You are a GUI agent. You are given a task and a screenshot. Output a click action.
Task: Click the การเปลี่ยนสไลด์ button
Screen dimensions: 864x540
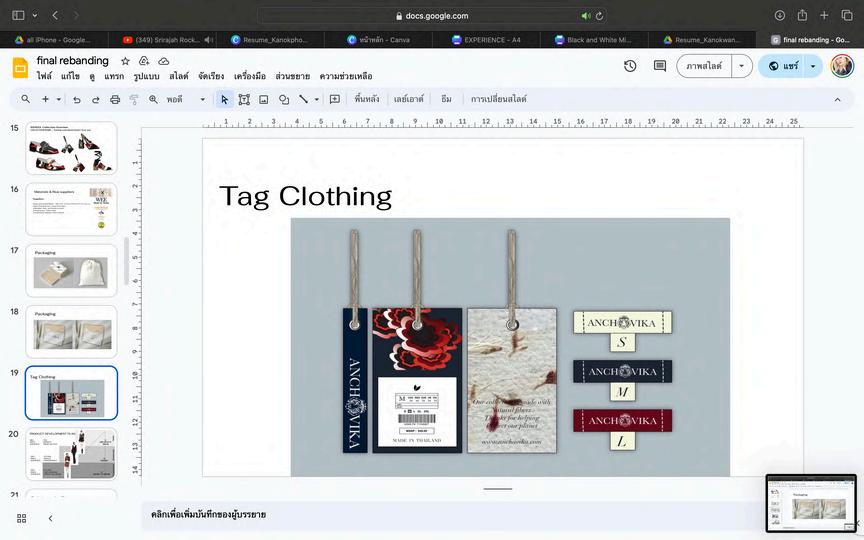pyautogui.click(x=498, y=99)
